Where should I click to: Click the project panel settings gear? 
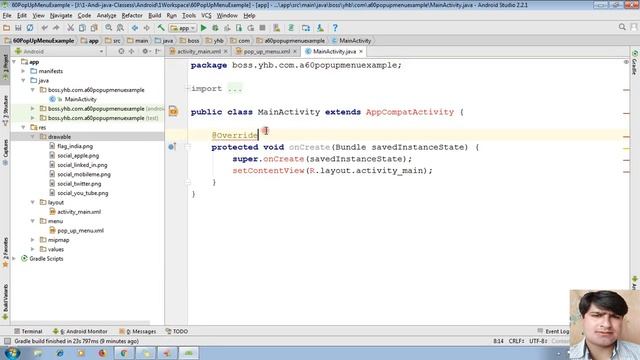145,51
